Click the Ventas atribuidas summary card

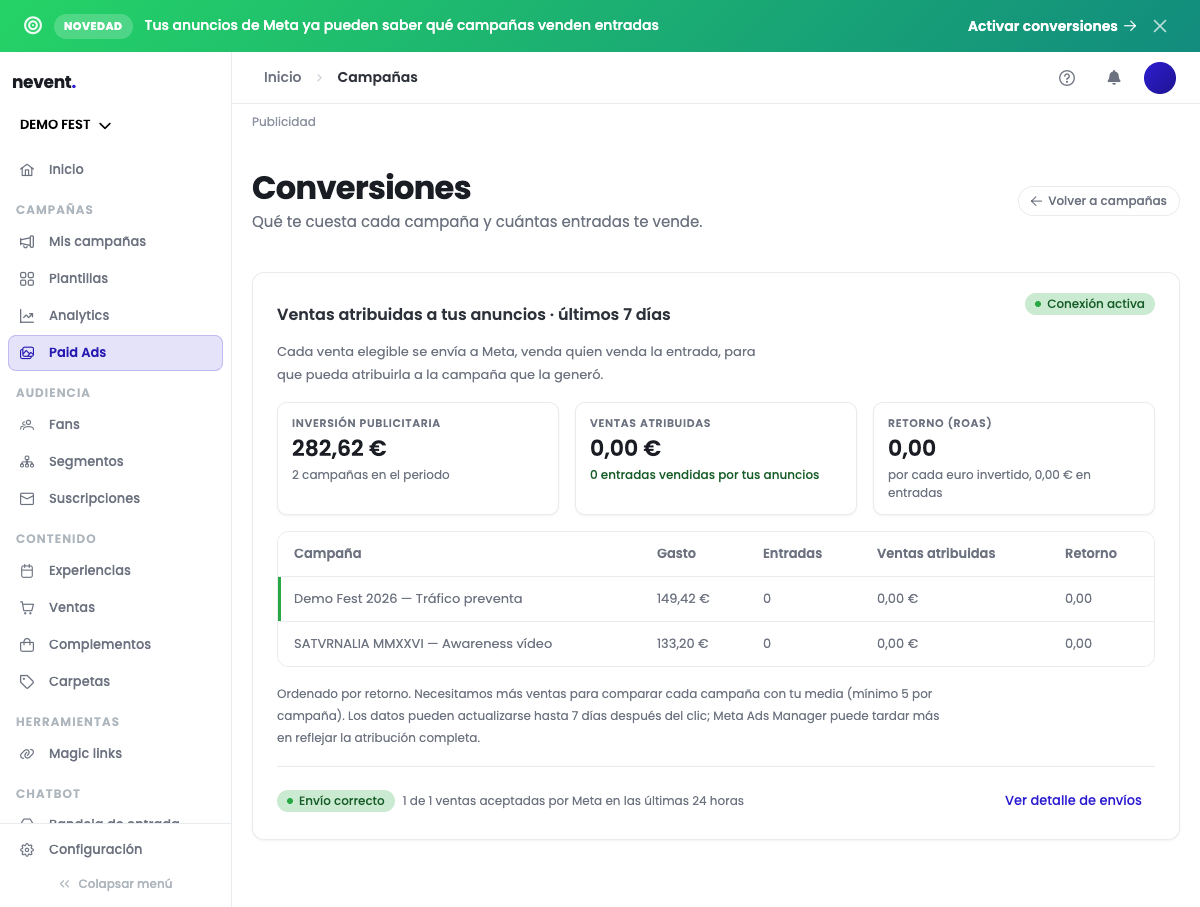(716, 459)
